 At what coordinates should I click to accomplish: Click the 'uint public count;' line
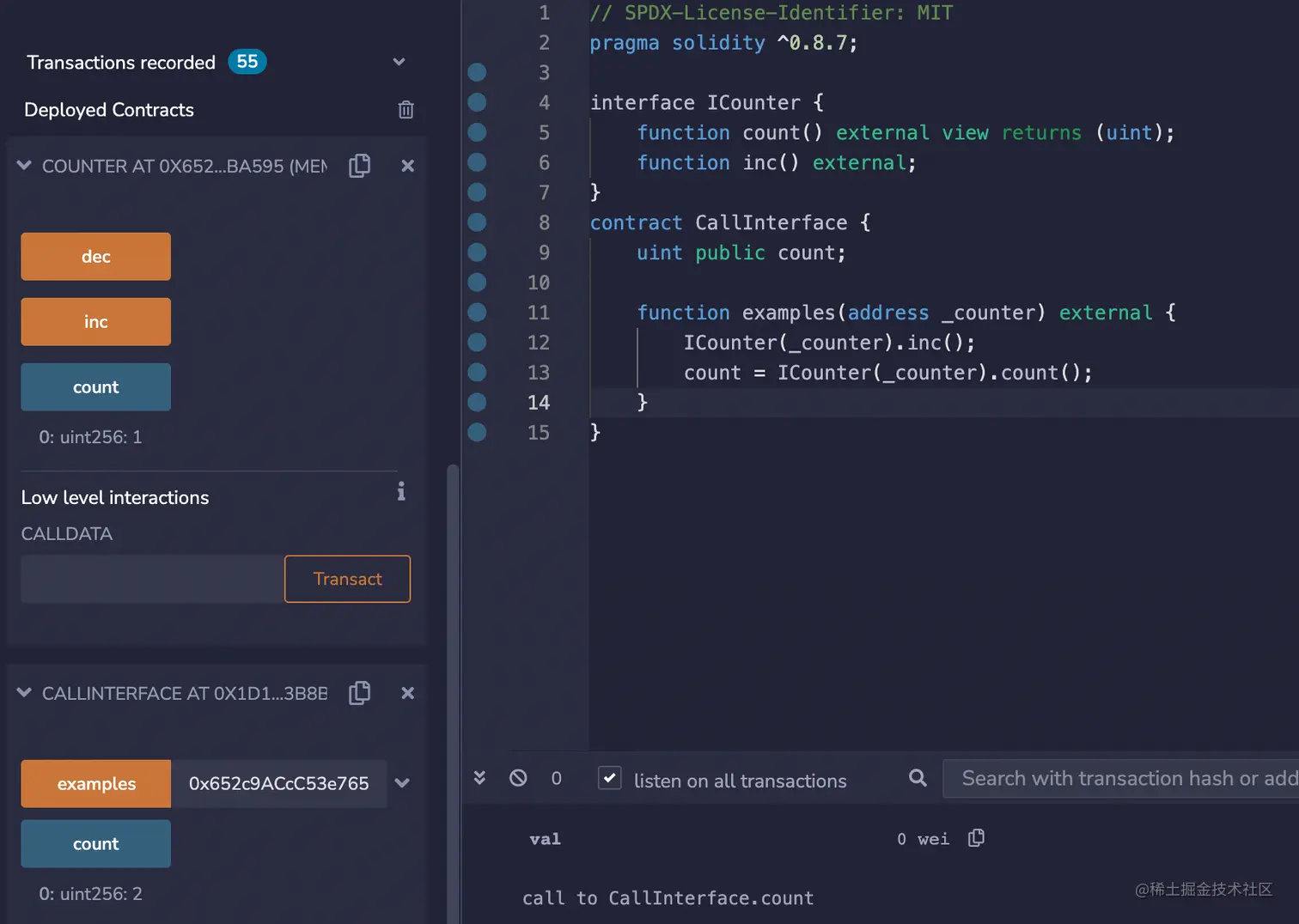pos(741,252)
